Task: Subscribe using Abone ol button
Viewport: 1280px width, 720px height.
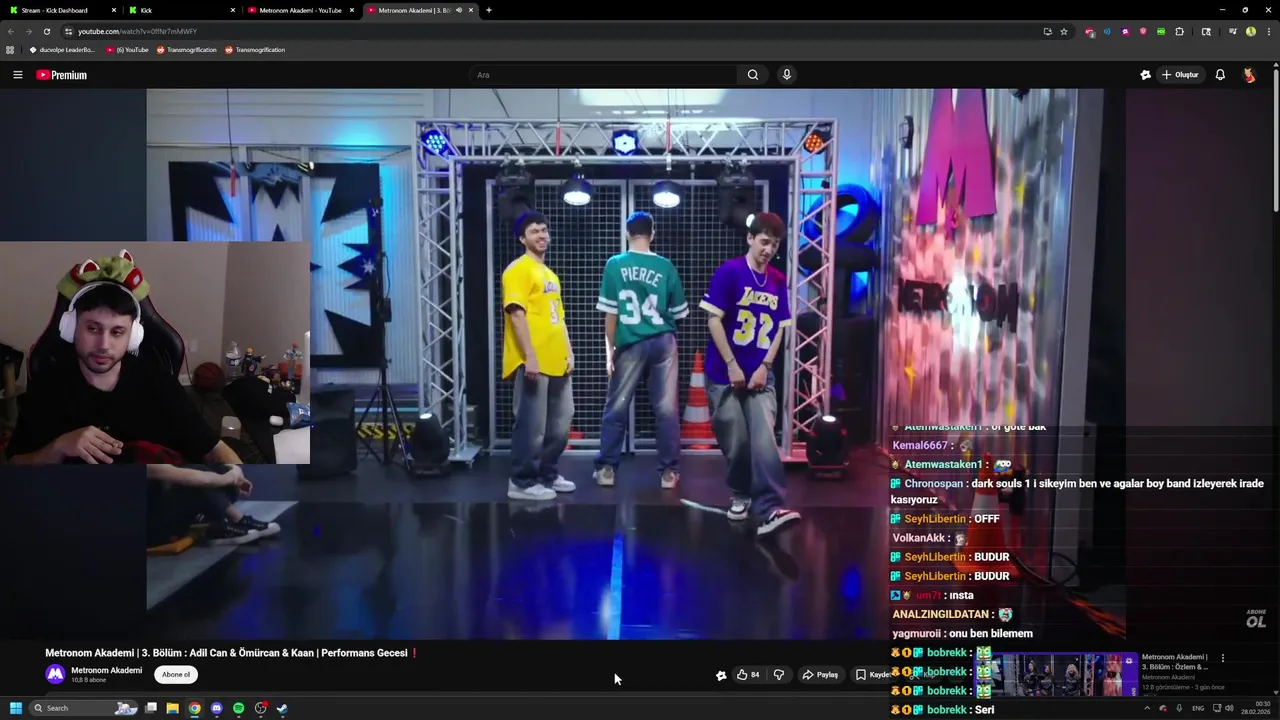Action: point(176,675)
